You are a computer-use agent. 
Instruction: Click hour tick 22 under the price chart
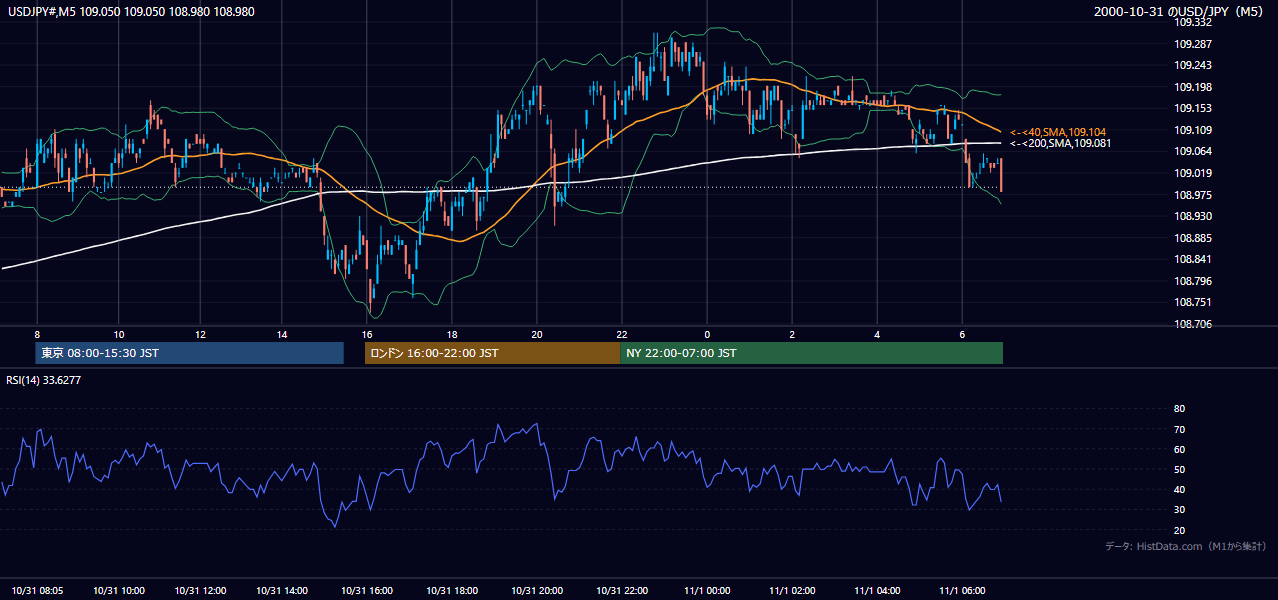pos(622,335)
